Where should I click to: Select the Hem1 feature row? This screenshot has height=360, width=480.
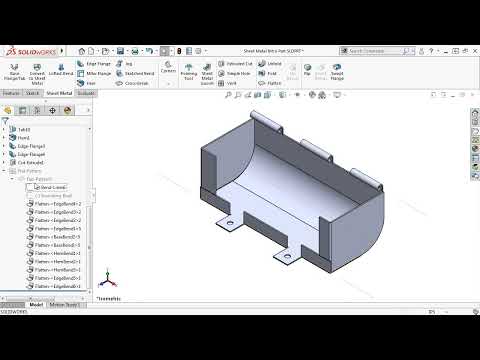20,138
